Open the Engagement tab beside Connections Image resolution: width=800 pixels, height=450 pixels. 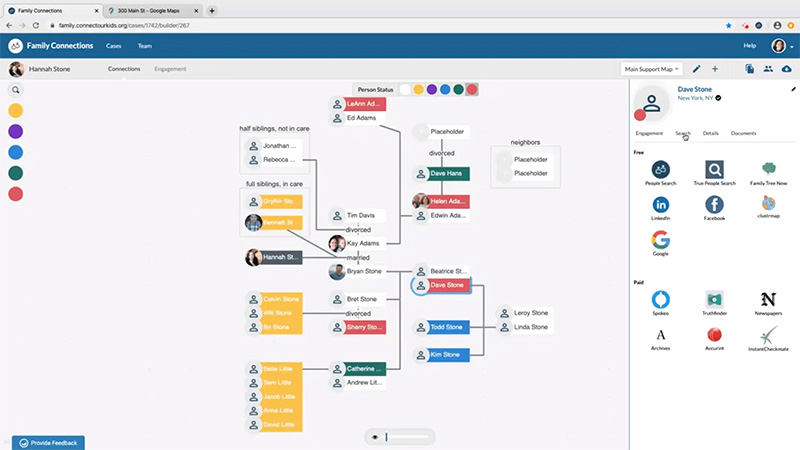170,69
